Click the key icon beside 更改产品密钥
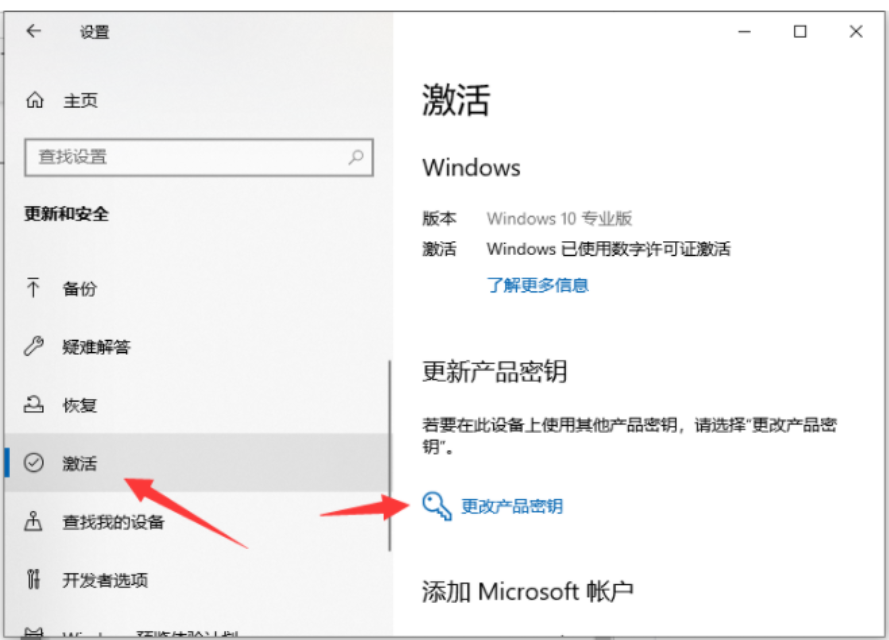Viewport: 889px width, 640px height. pos(437,505)
